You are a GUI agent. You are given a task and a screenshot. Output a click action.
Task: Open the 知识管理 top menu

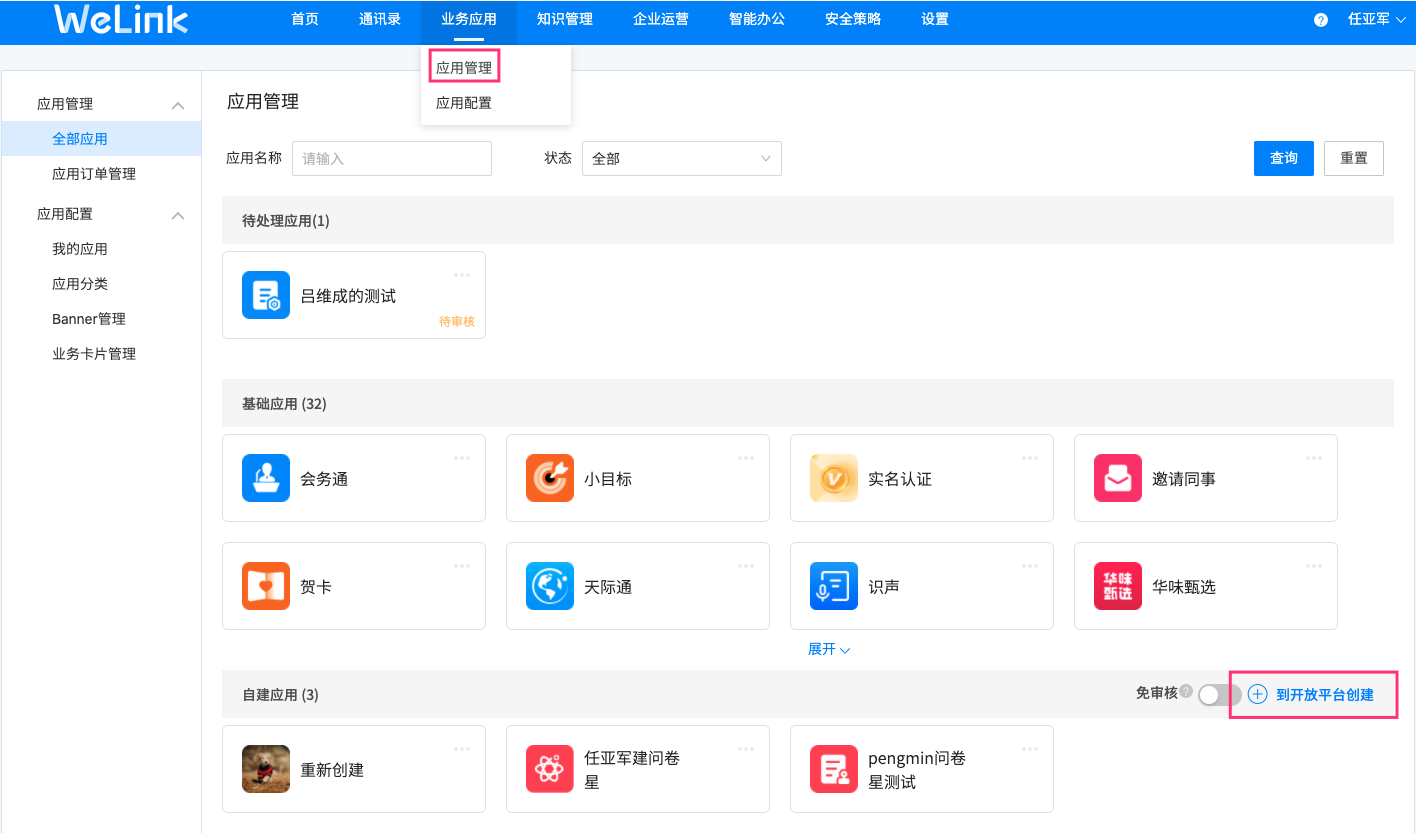click(565, 19)
